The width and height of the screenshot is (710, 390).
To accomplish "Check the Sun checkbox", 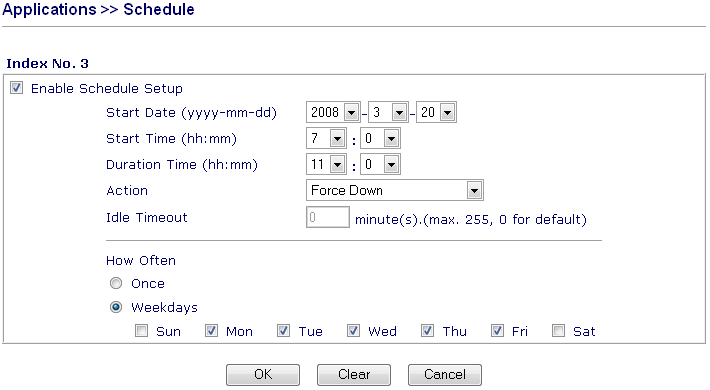I will (141, 331).
